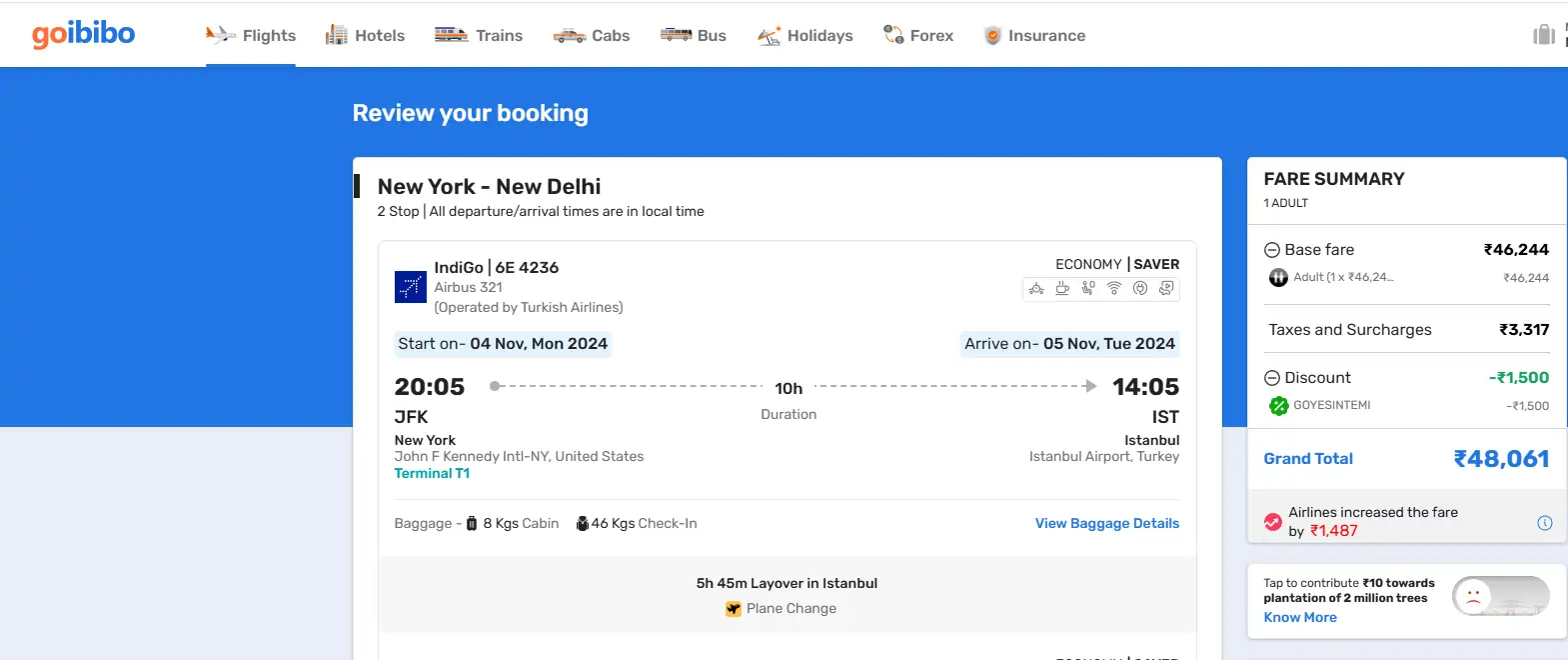Image resolution: width=1568 pixels, height=660 pixels.
Task: Click the Wi-Fi amenity icon
Action: point(1113,288)
